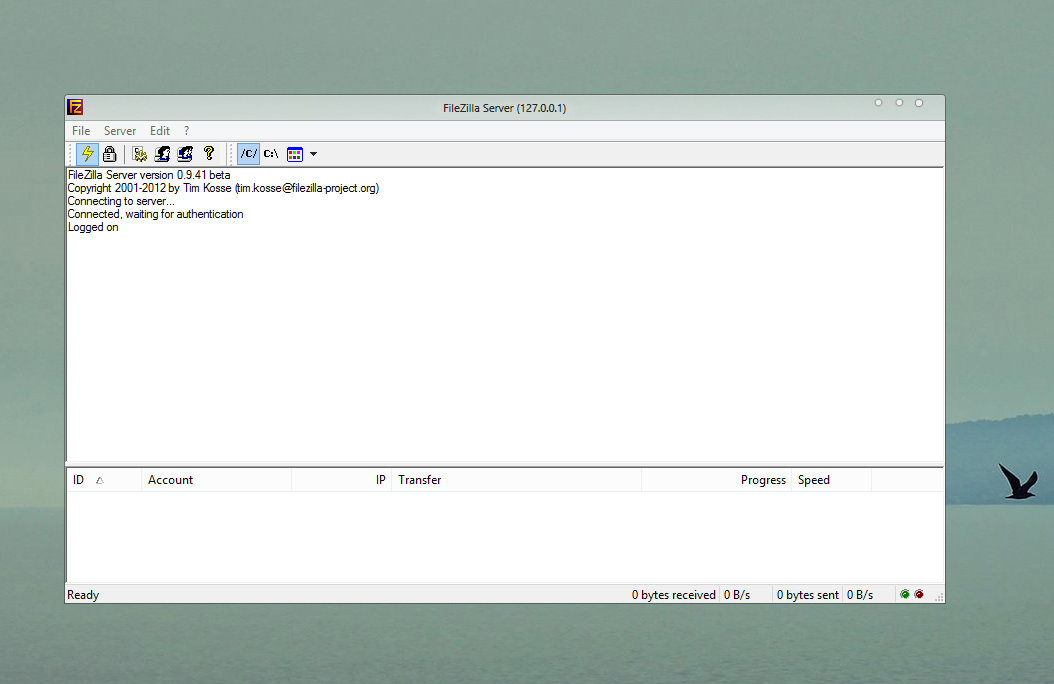Sort by Progress column header
The height and width of the screenshot is (684, 1054).
(x=717, y=480)
